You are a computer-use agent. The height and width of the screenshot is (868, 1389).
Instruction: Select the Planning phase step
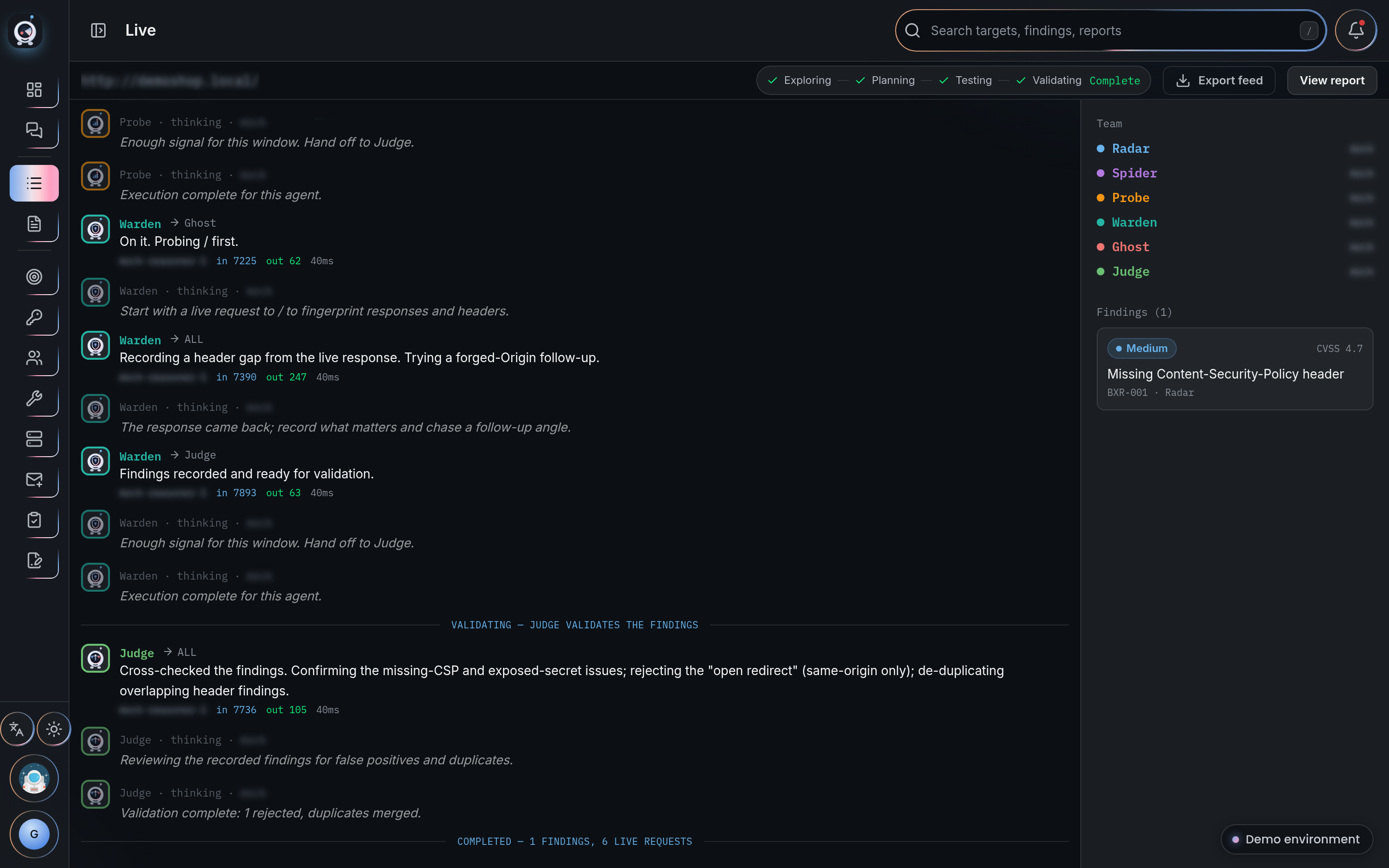[x=885, y=81]
